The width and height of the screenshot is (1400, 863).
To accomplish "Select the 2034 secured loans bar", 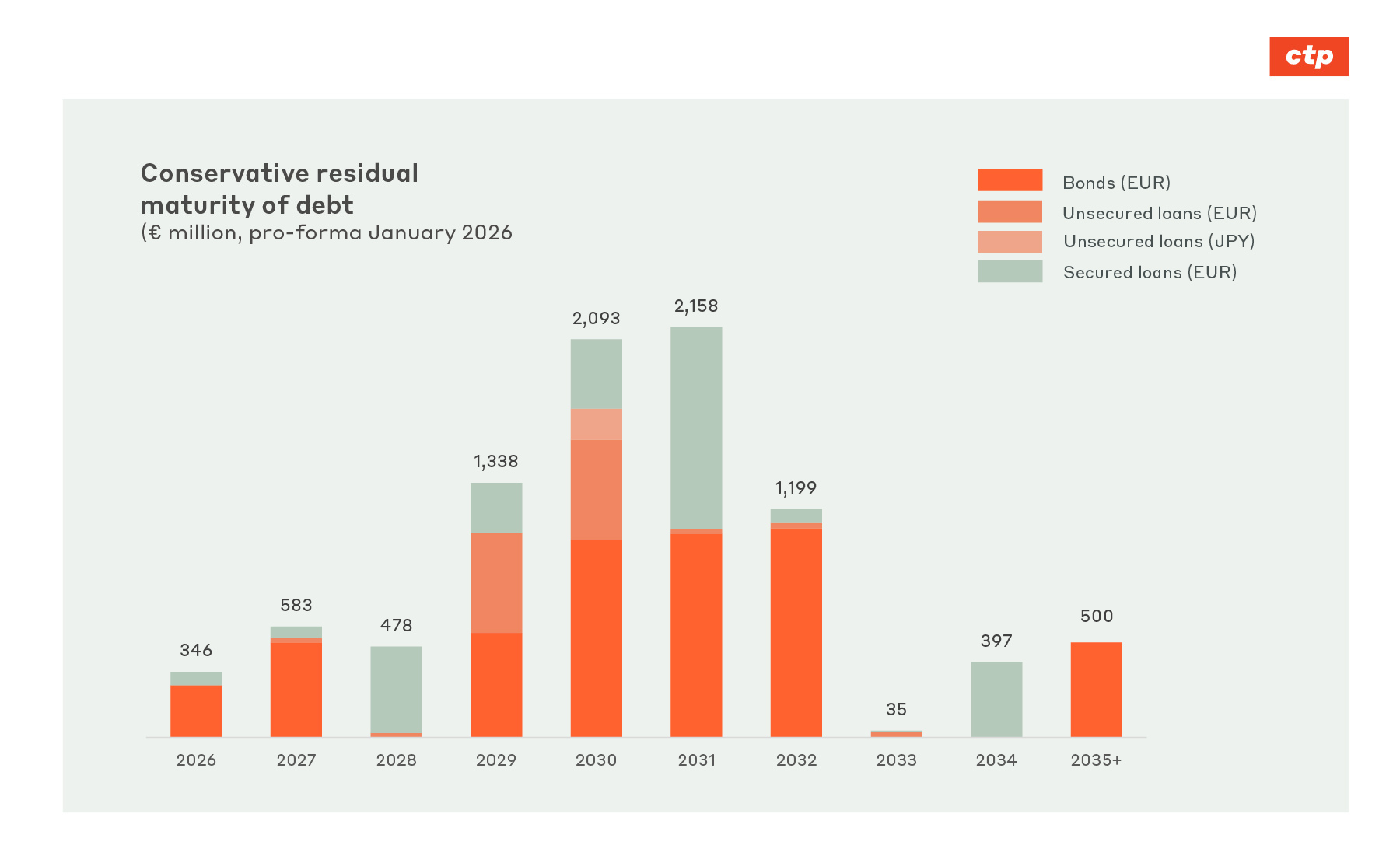I will click(996, 699).
